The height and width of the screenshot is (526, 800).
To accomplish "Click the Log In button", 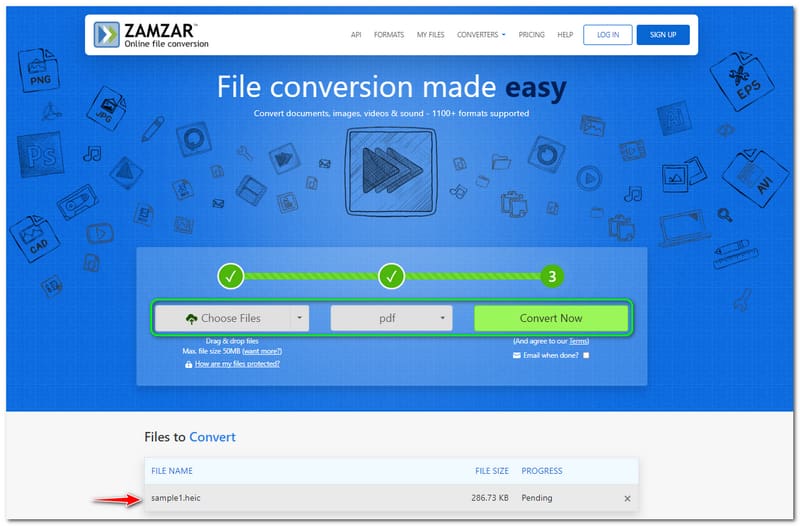I will (608, 35).
